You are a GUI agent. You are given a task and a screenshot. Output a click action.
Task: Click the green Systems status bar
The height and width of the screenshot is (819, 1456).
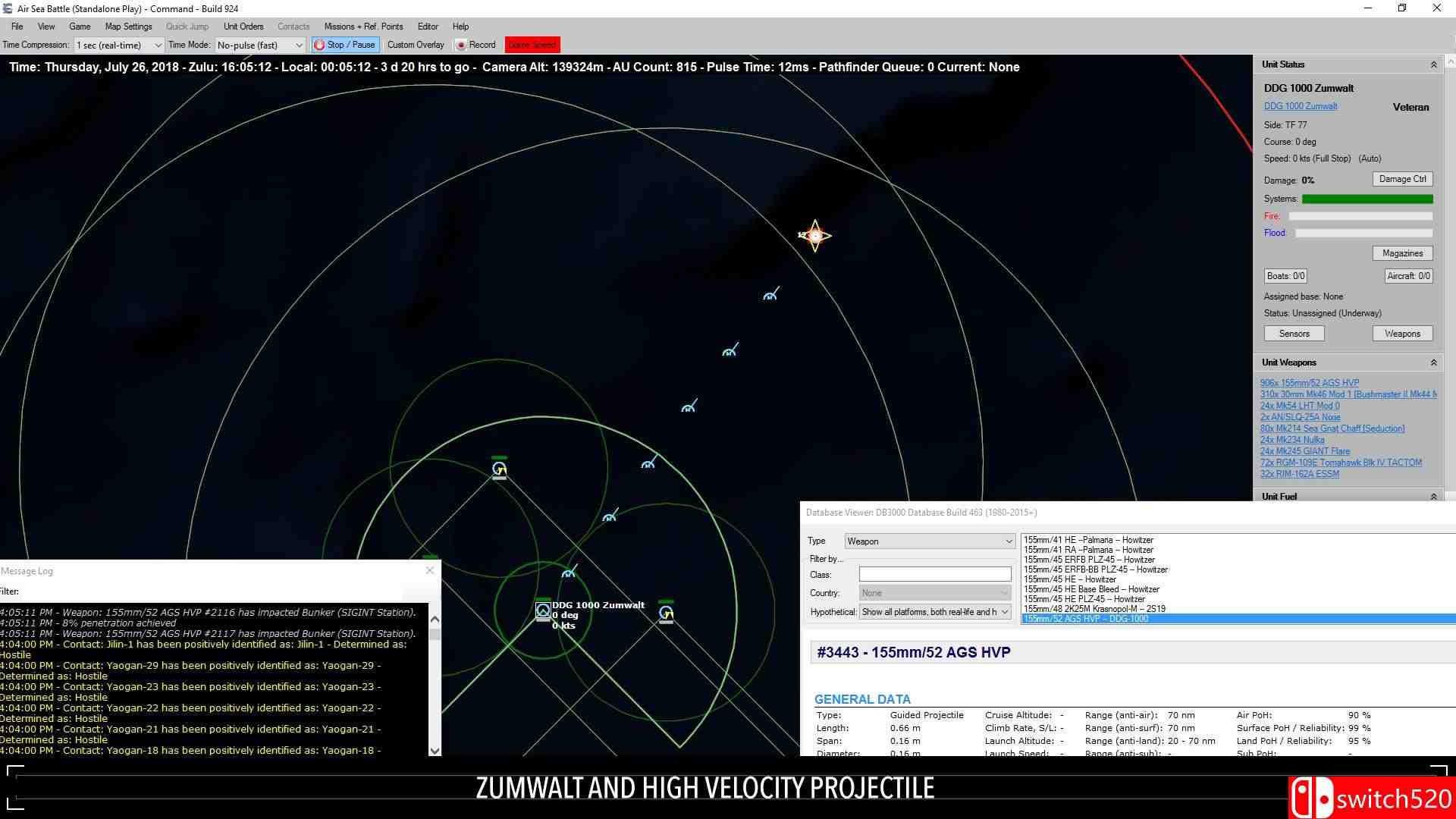pyautogui.click(x=1367, y=199)
